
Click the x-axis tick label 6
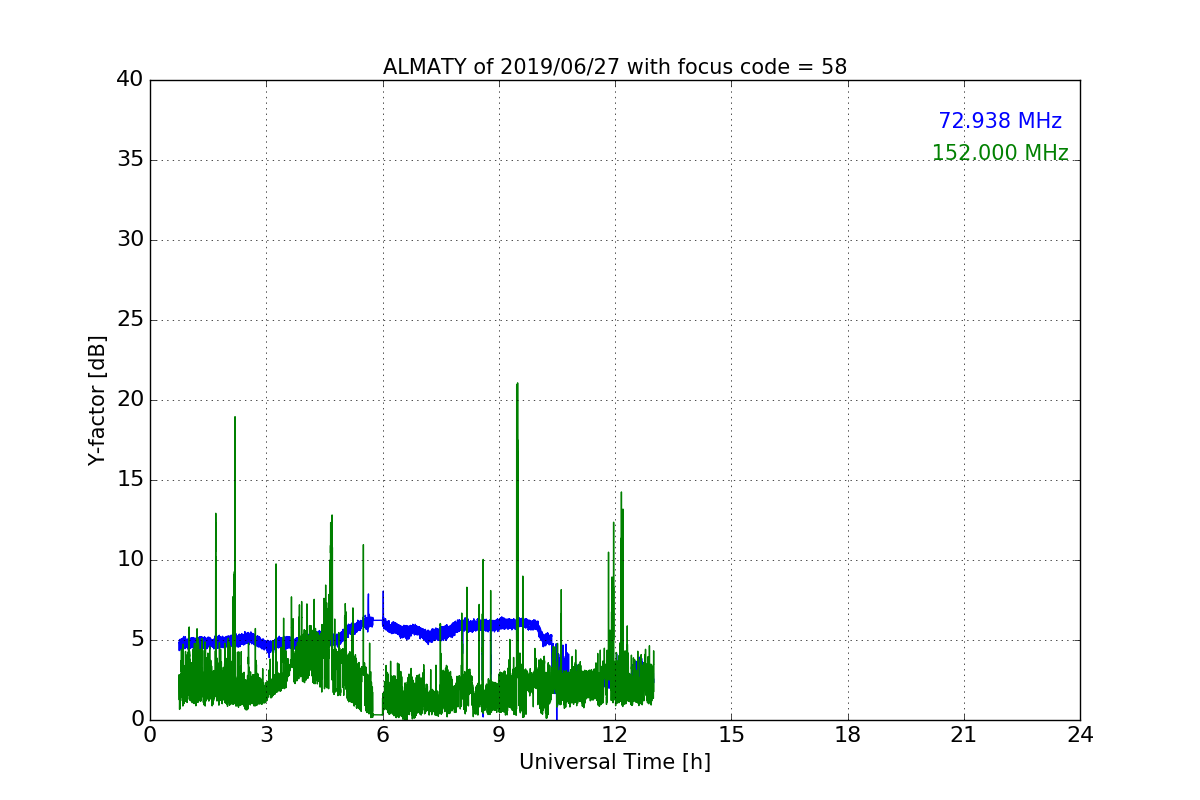pyautogui.click(x=383, y=735)
